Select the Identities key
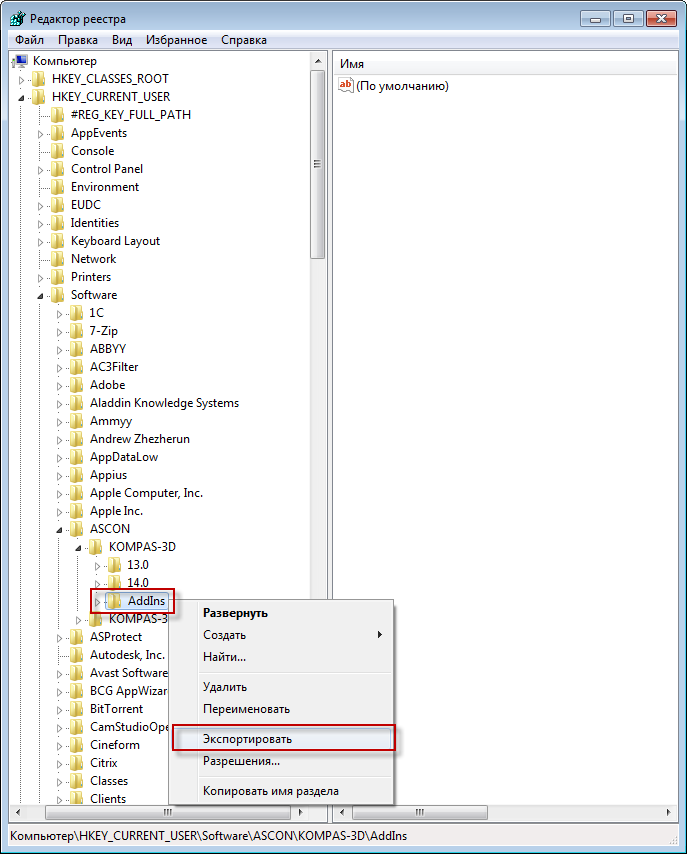 (95, 223)
